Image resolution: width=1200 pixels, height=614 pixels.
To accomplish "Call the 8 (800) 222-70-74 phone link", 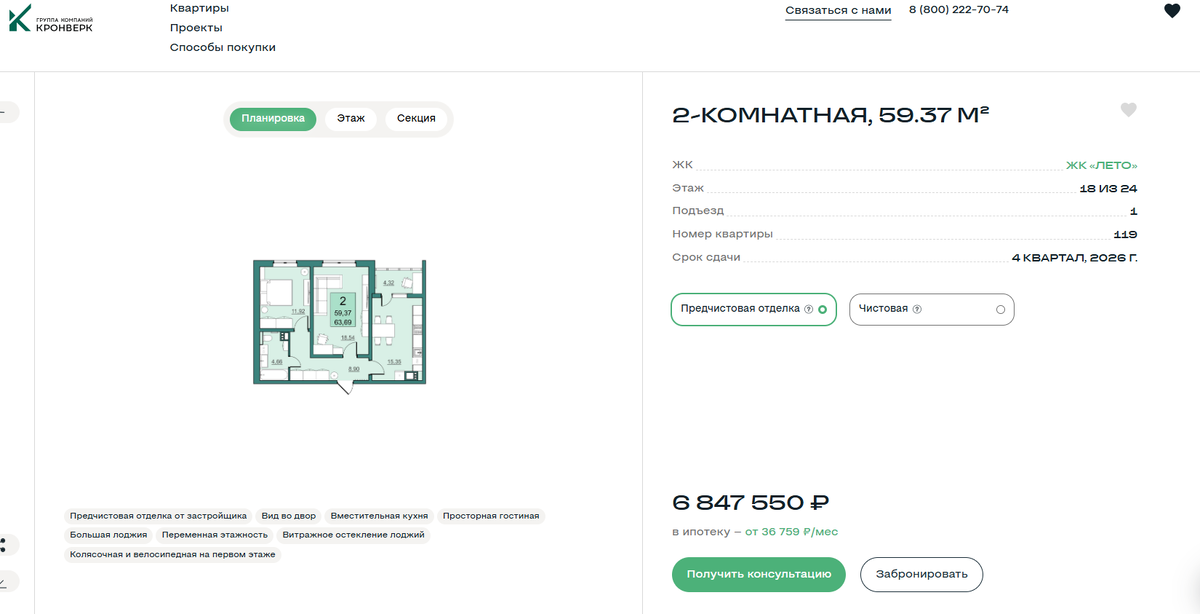I will point(958,10).
